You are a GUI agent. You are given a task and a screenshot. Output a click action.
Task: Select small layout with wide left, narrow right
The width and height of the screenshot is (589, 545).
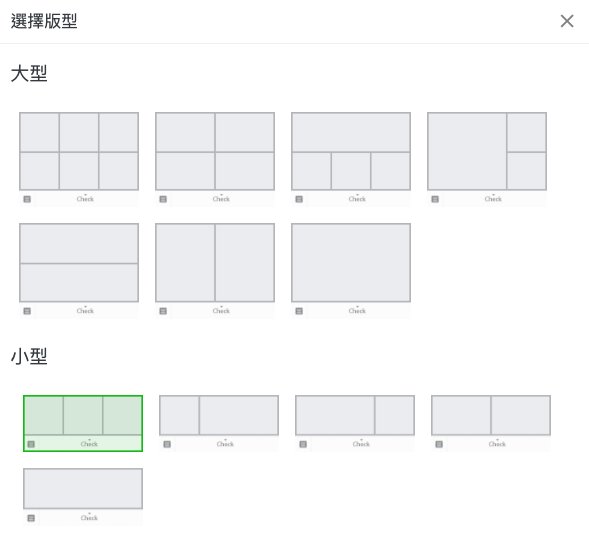click(355, 423)
